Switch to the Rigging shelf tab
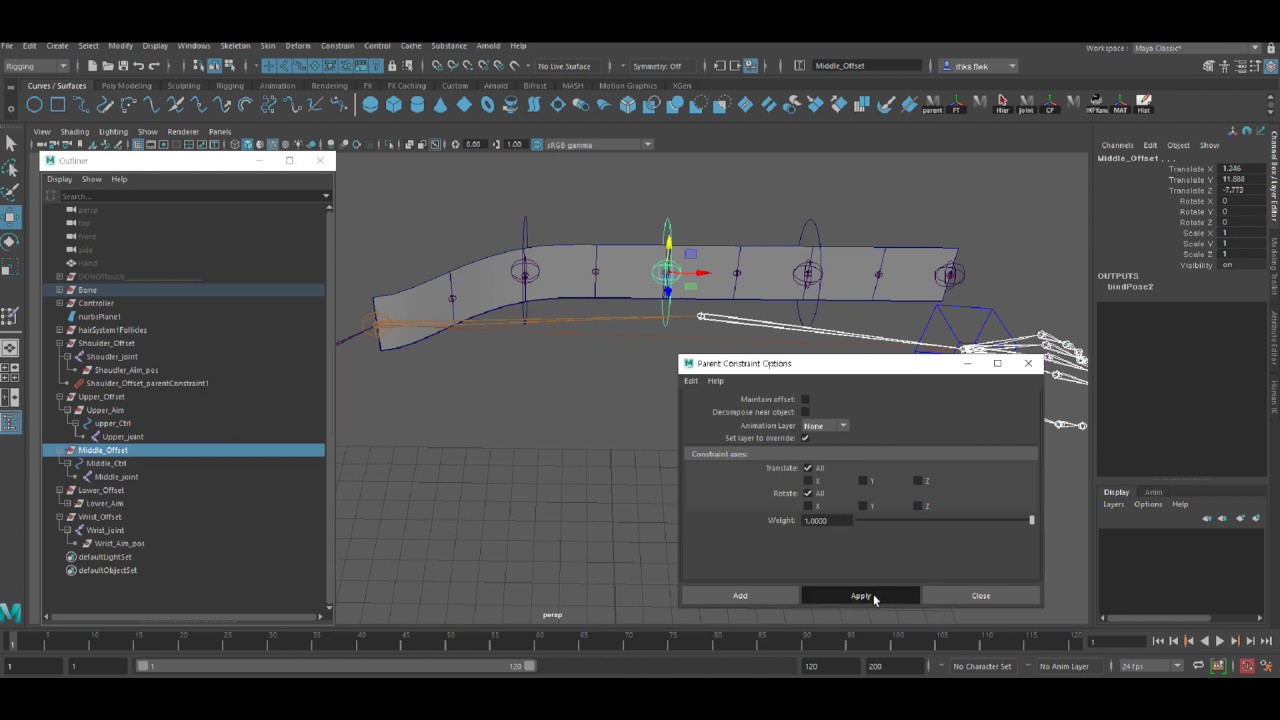 [230, 86]
